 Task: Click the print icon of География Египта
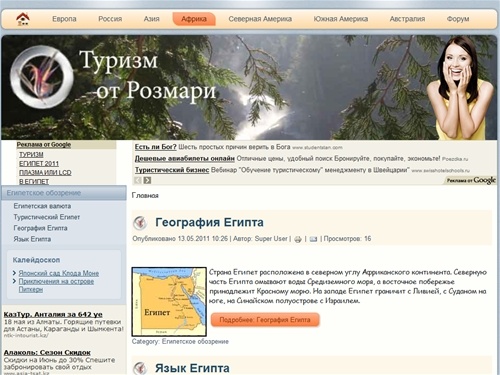298,239
